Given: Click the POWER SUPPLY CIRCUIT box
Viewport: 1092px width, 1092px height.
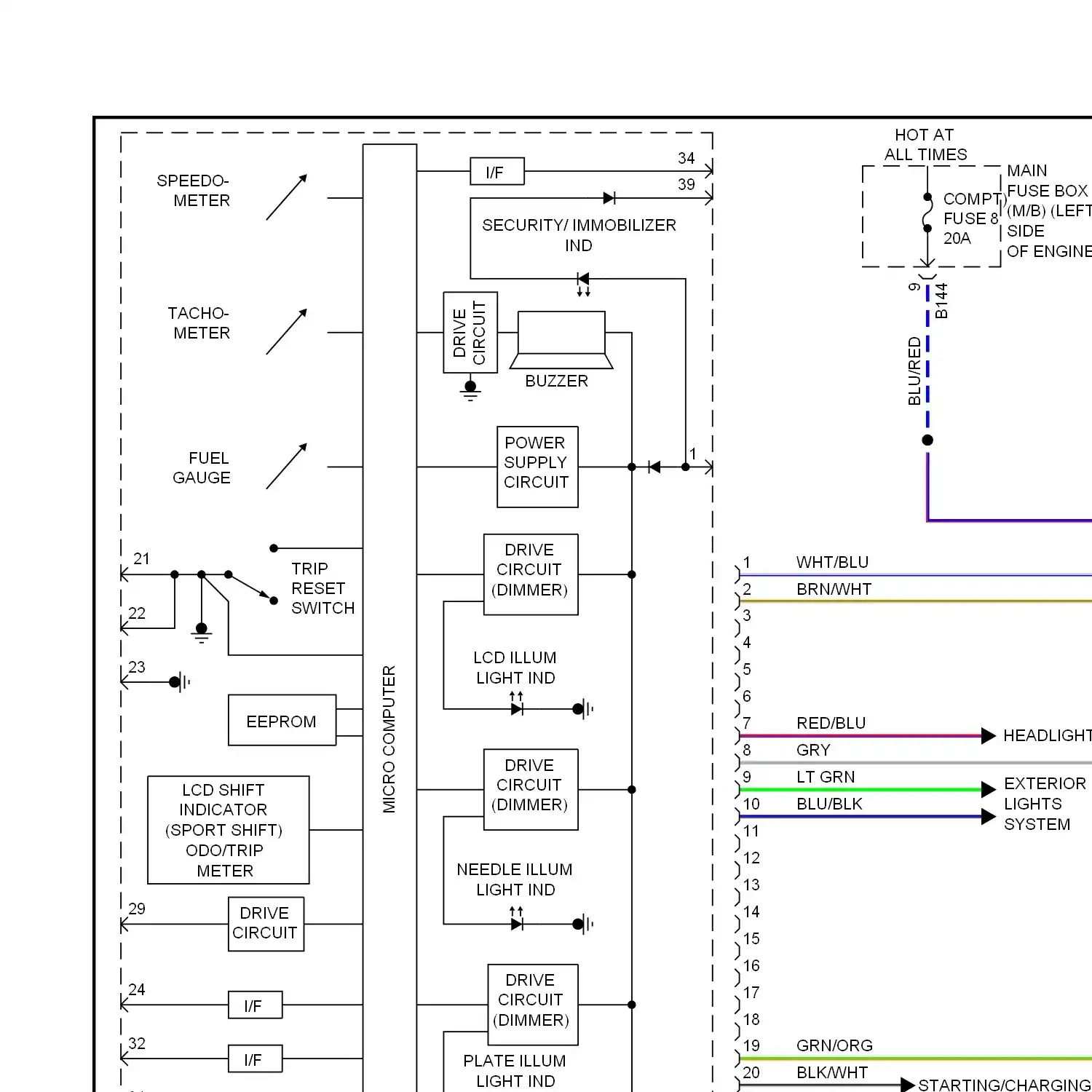Looking at the screenshot, I should (537, 467).
